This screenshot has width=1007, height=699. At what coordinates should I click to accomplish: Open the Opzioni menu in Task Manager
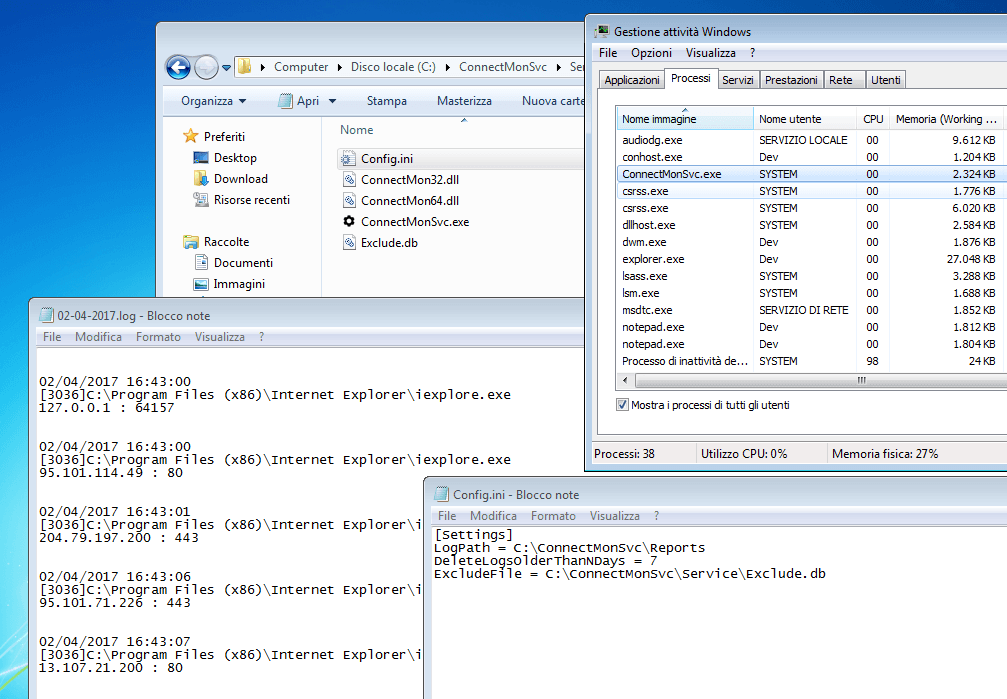pos(651,53)
